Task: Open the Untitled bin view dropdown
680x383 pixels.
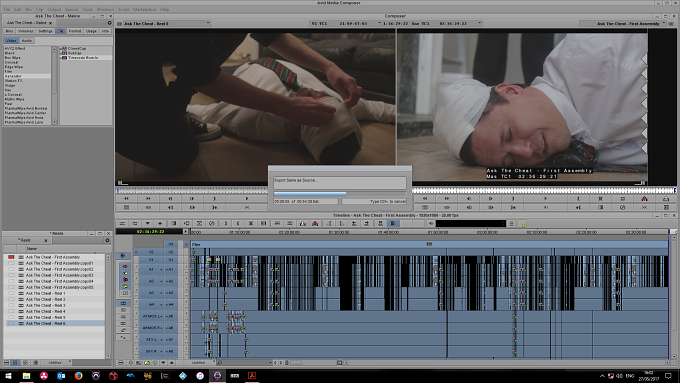Action: click(x=55, y=362)
